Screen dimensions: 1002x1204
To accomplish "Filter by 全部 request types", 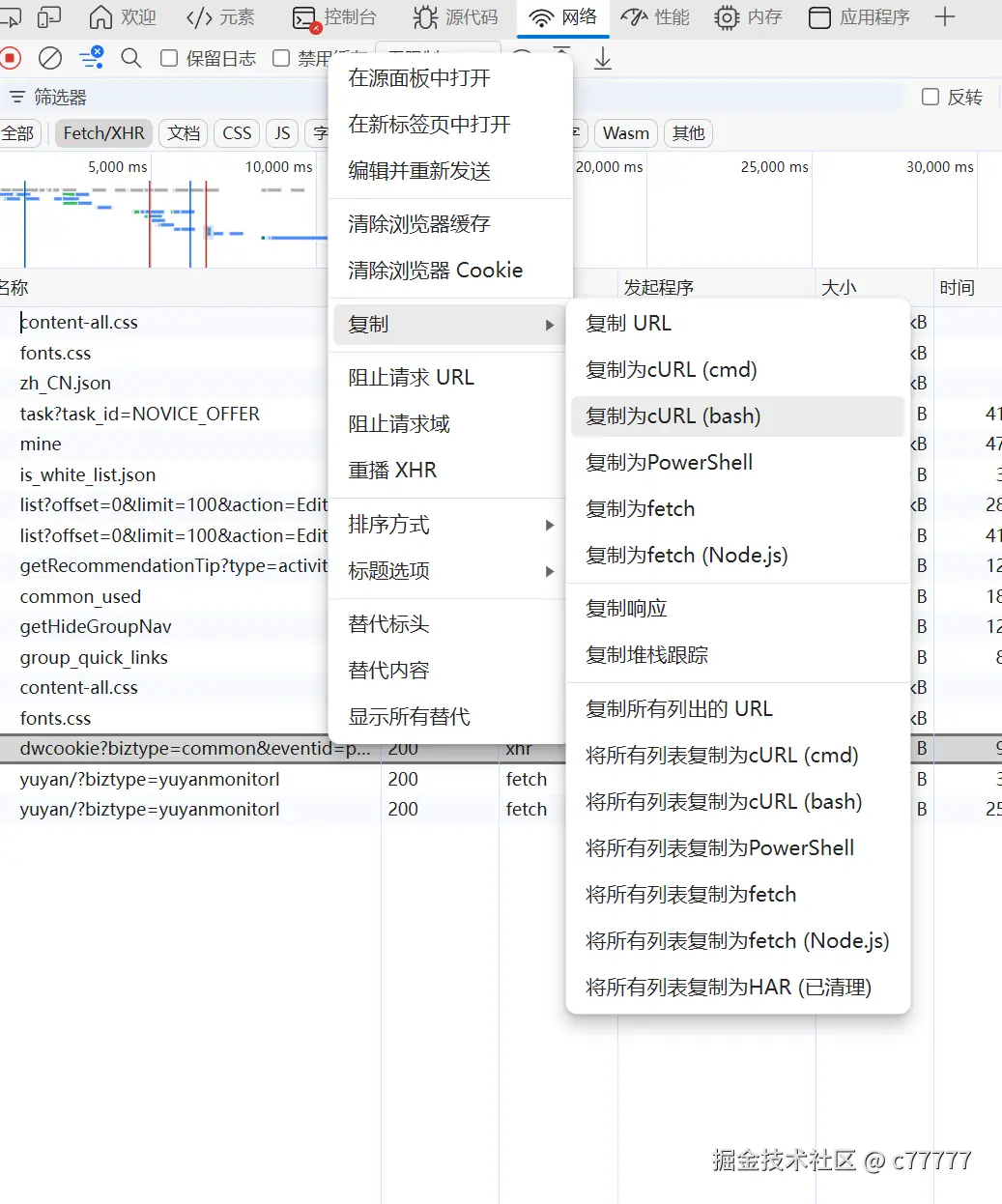I will point(17,133).
